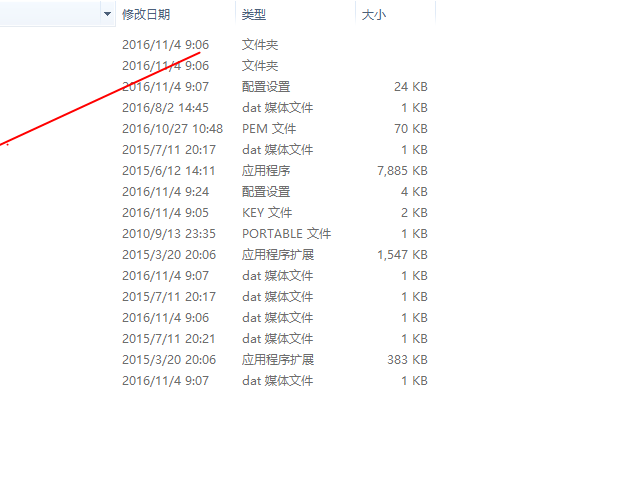Select the PORTABLE 文件 type cell
Image resolution: width=626 pixels, height=483 pixels.
pyautogui.click(x=287, y=234)
